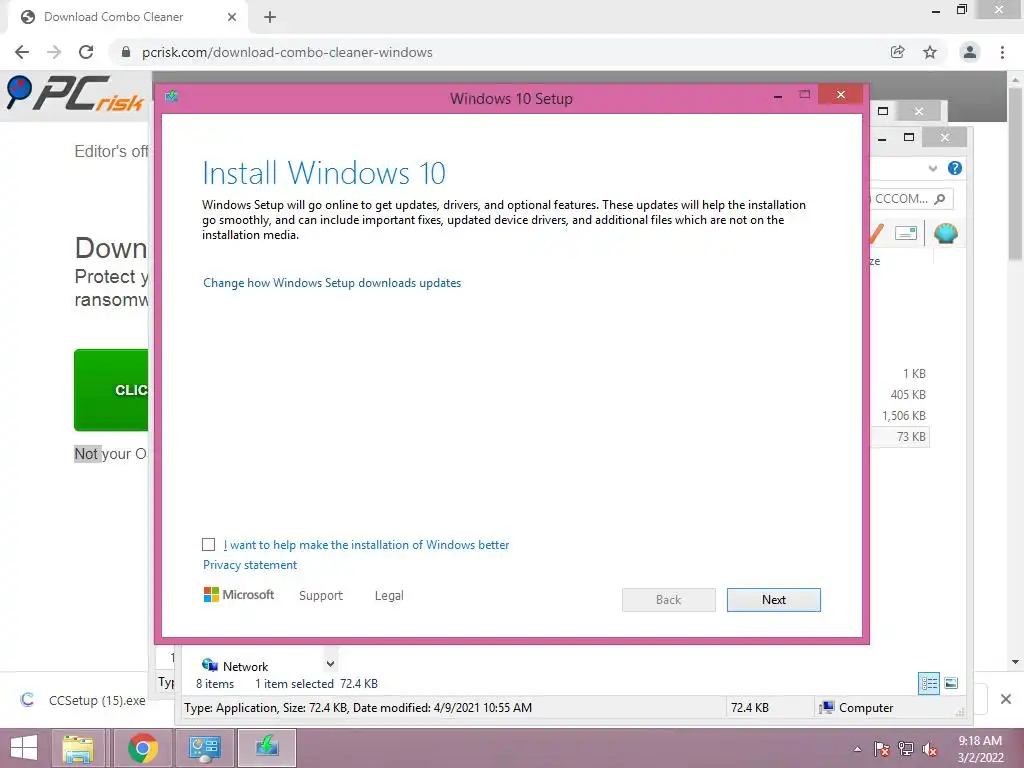Image resolution: width=1024 pixels, height=768 pixels.
Task: Click Computer in Explorer status bar
Action: tap(856, 707)
